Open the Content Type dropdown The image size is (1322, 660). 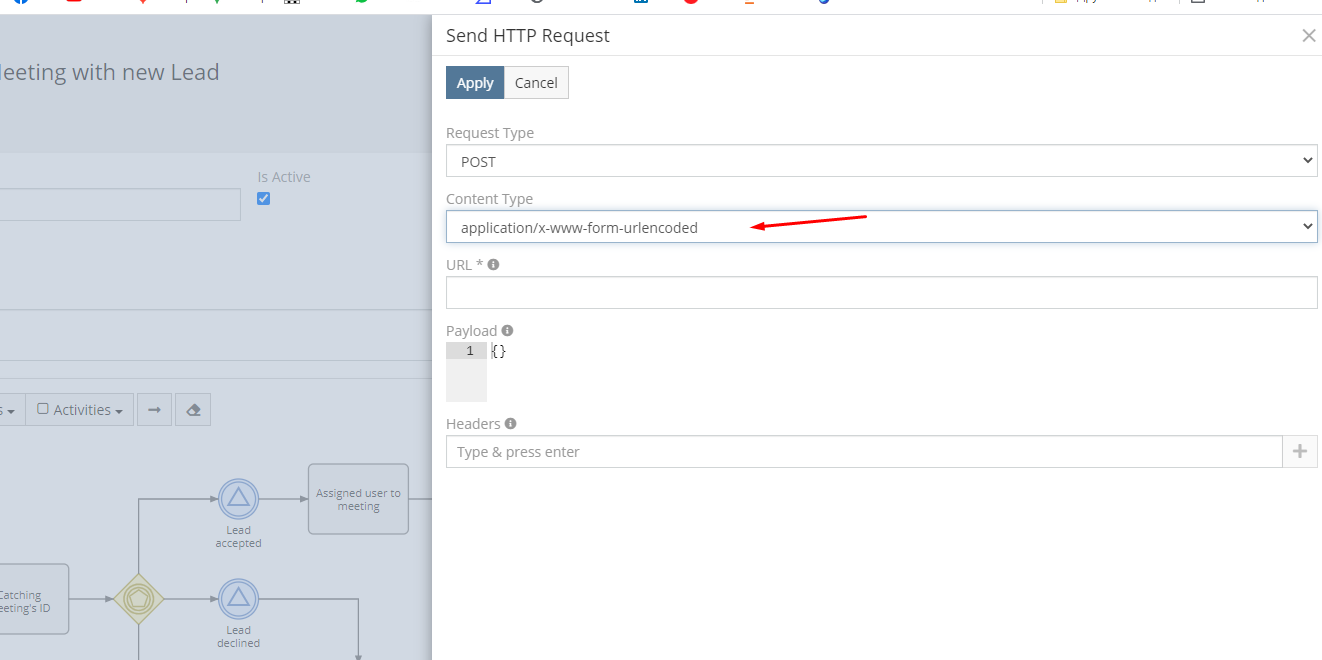(x=881, y=227)
